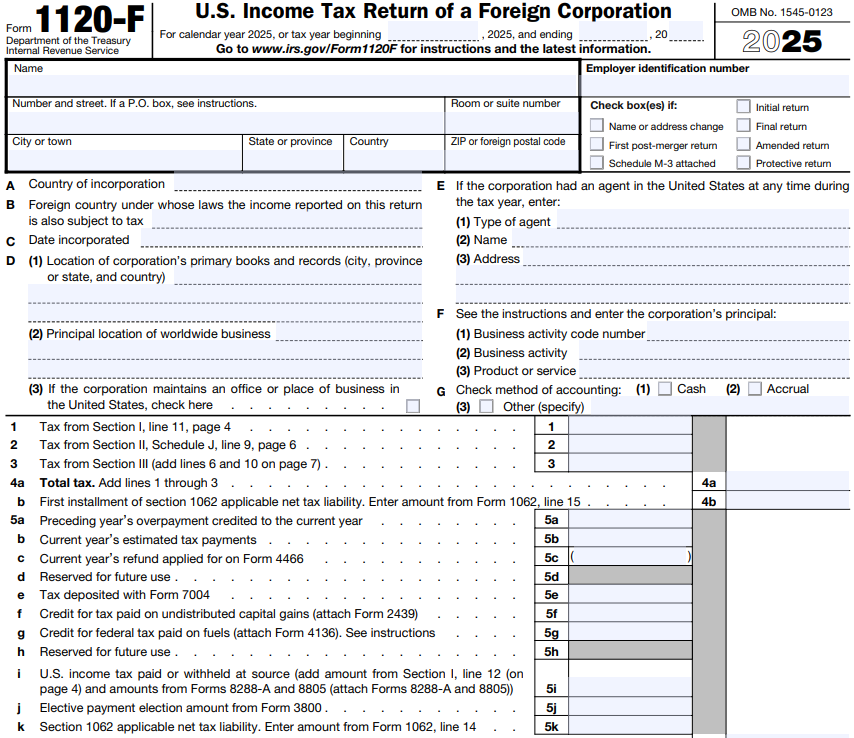Image resolution: width=854 pixels, height=738 pixels.
Task: Click line 5b estimated tax payments field
Action: coord(630,538)
